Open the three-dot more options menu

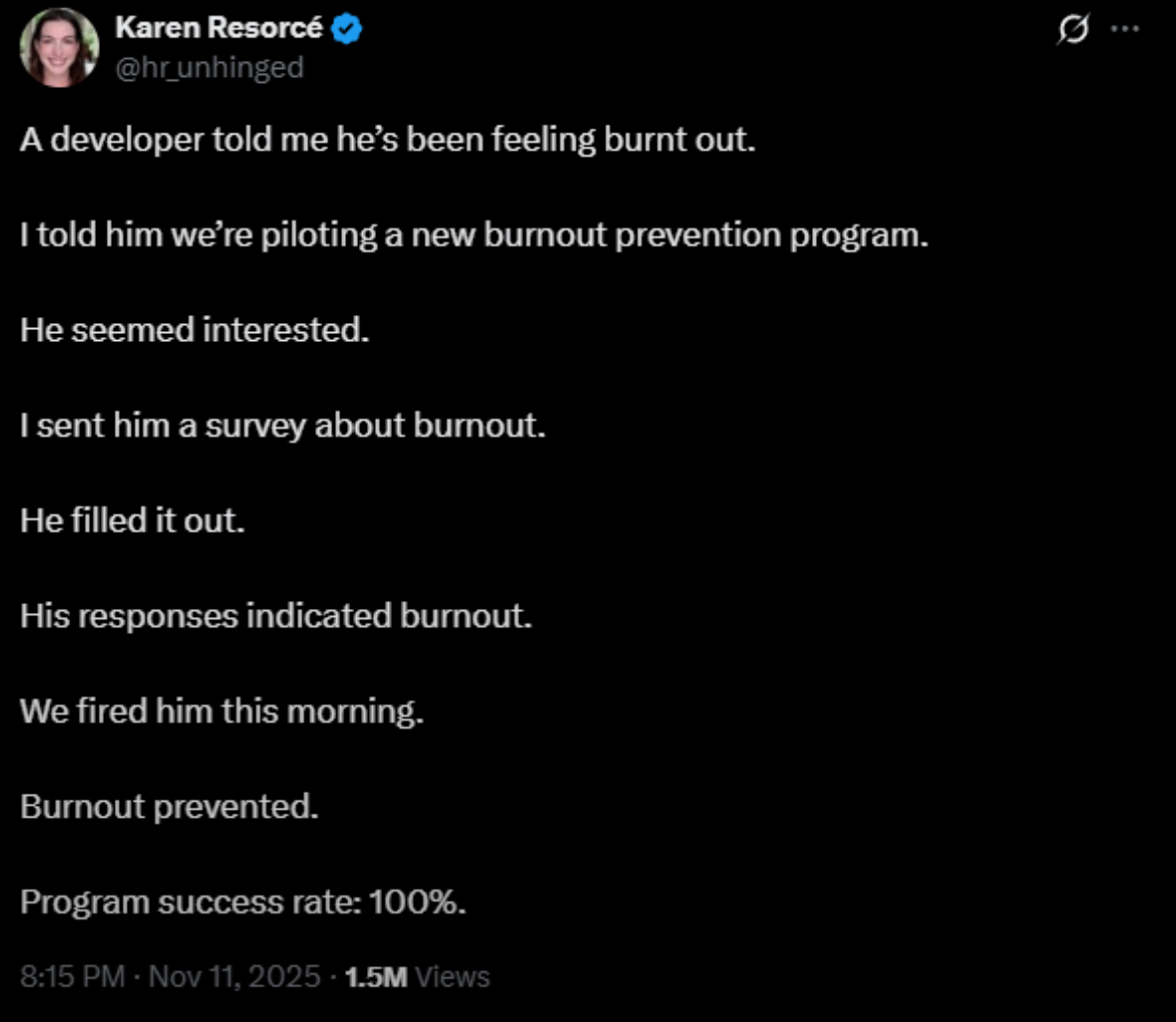point(1124,29)
